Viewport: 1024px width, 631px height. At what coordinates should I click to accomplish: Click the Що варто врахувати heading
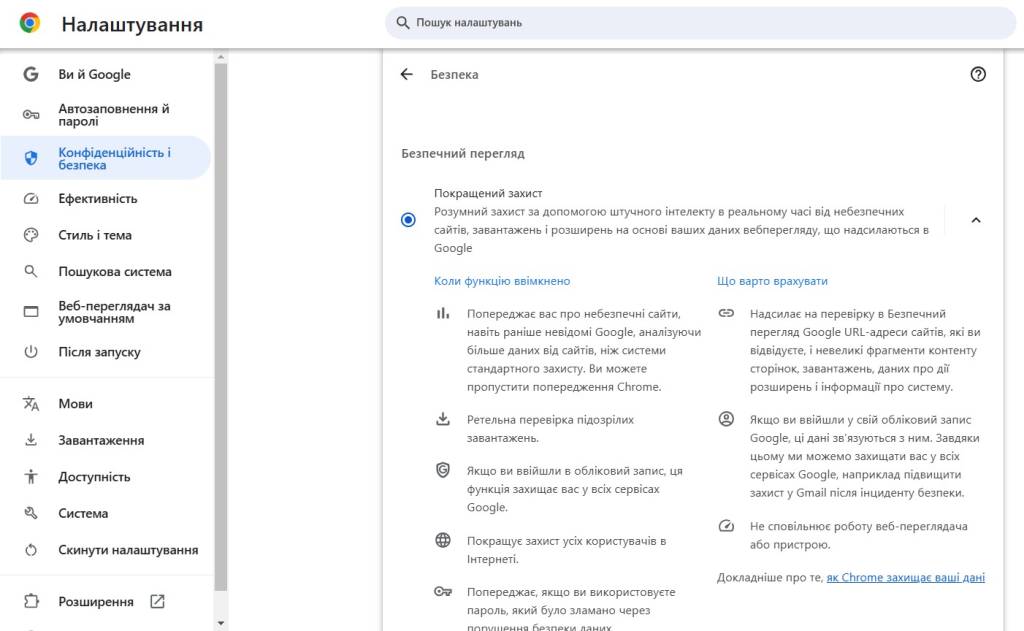(772, 281)
